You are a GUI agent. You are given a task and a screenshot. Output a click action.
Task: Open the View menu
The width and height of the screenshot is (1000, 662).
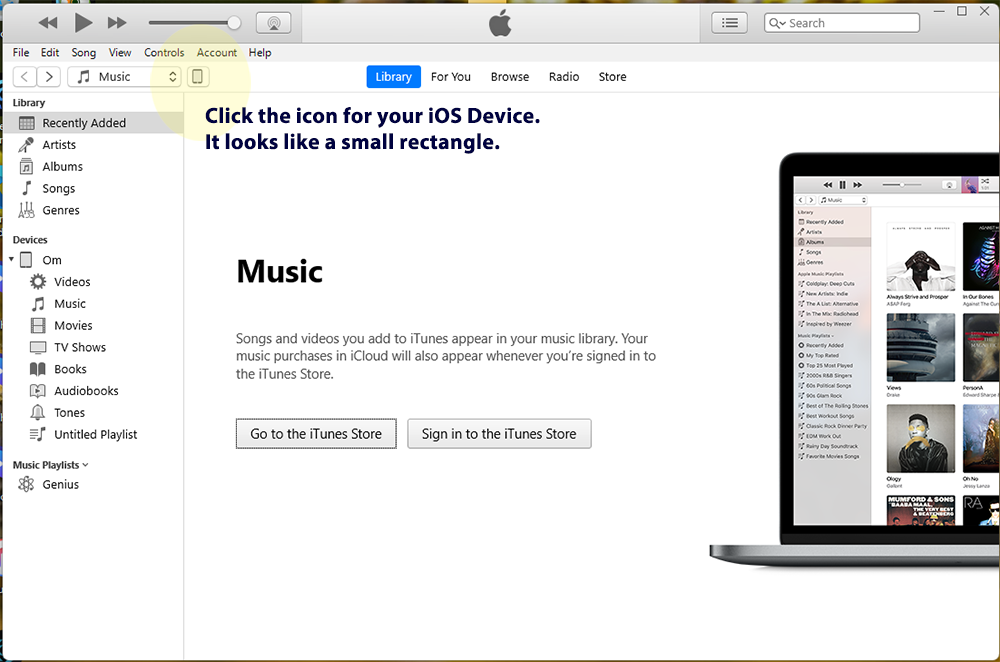pos(120,52)
